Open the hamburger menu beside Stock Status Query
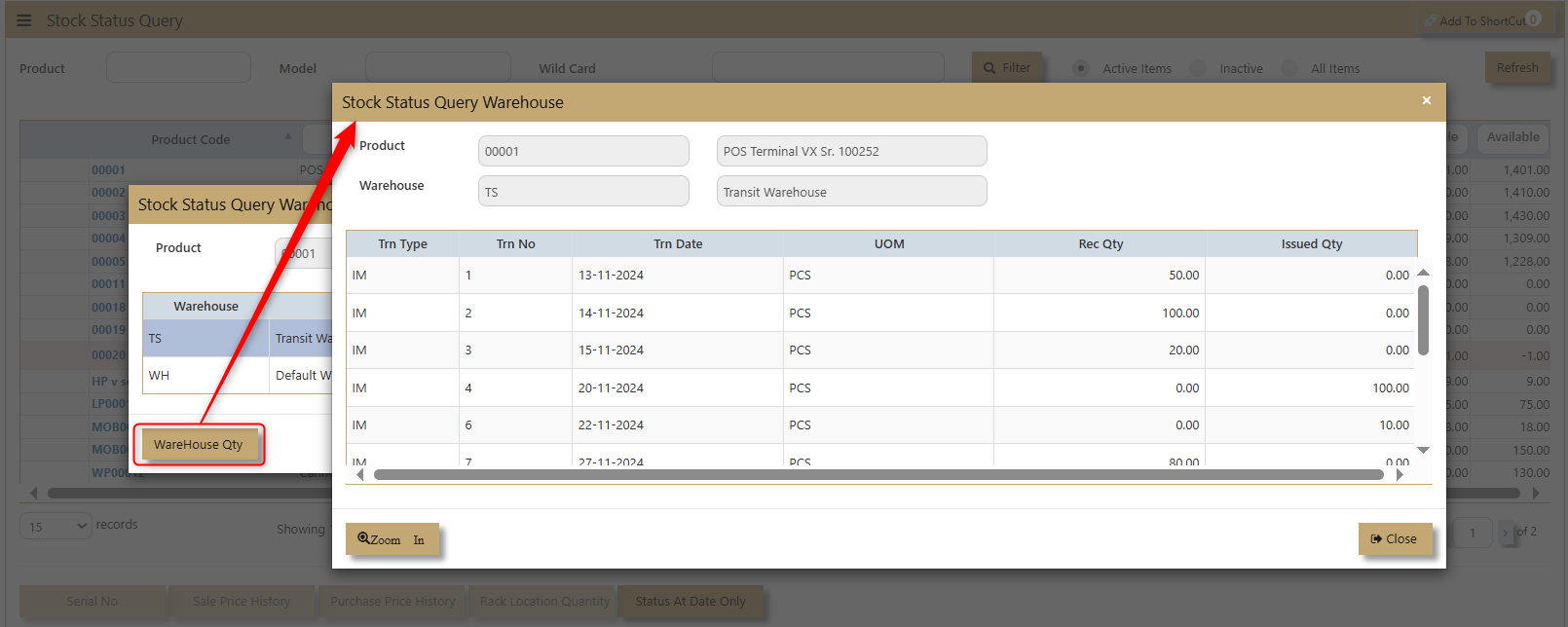Screen dimensions: 1568x627 24,20
